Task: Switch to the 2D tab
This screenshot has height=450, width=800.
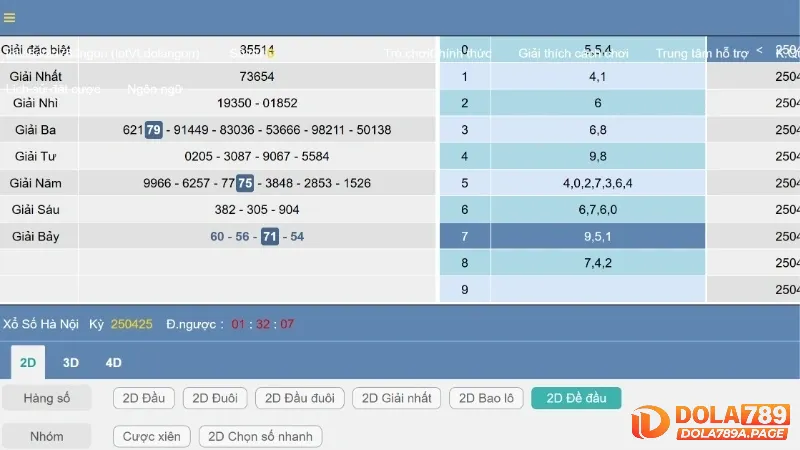Action: [x=28, y=362]
